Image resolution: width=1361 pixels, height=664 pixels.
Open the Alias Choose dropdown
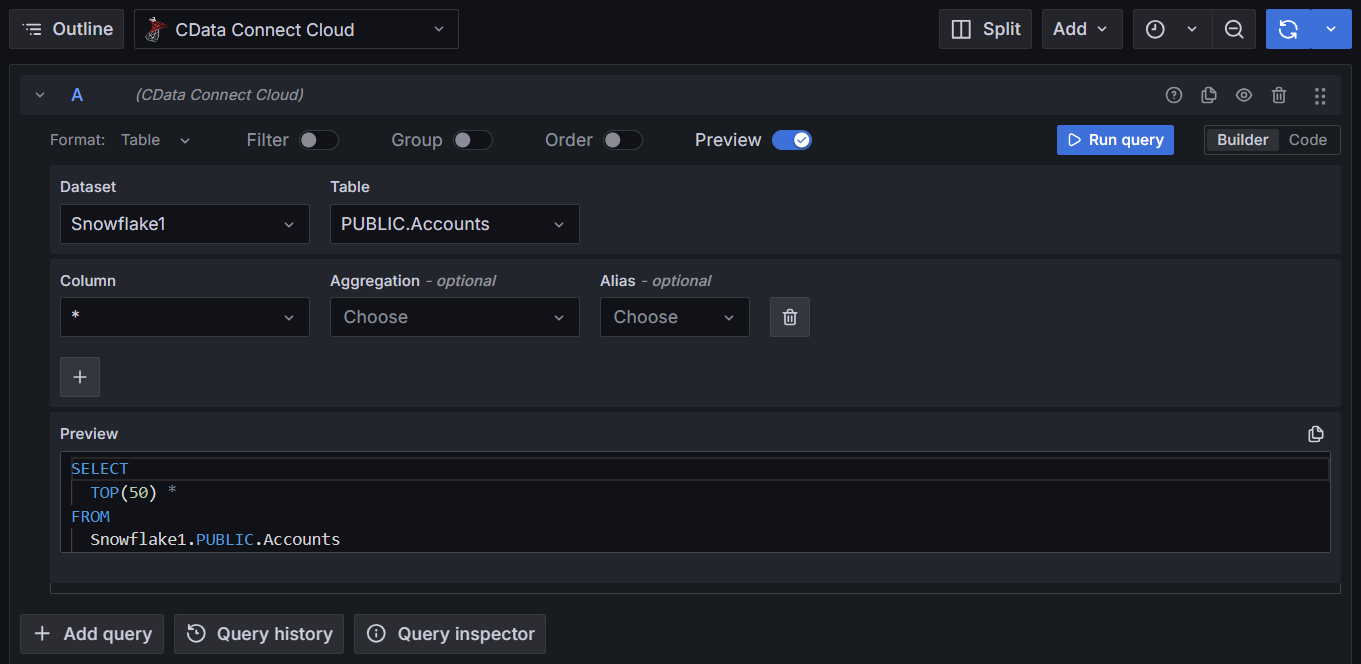pos(675,317)
